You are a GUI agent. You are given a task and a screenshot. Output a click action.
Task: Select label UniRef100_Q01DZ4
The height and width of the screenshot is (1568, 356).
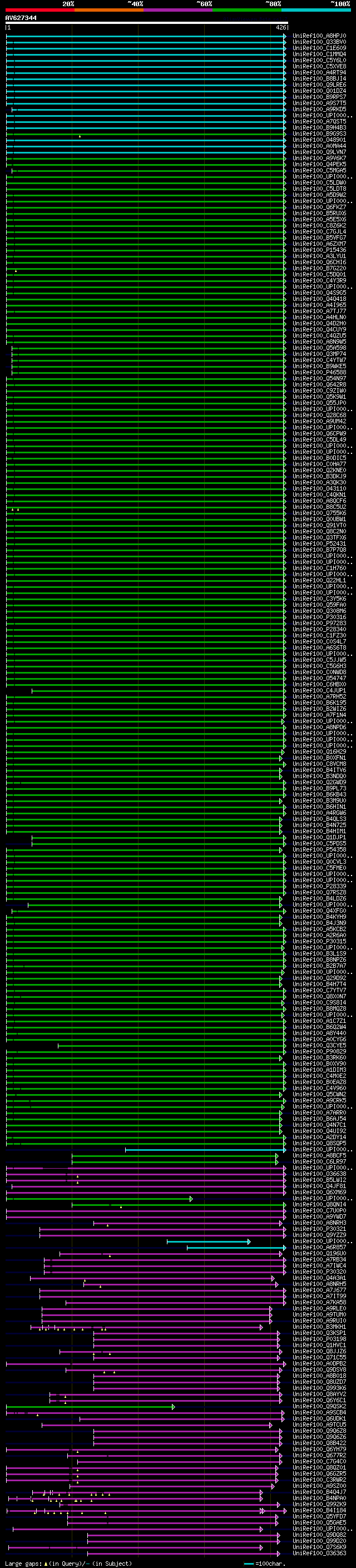tap(319, 91)
